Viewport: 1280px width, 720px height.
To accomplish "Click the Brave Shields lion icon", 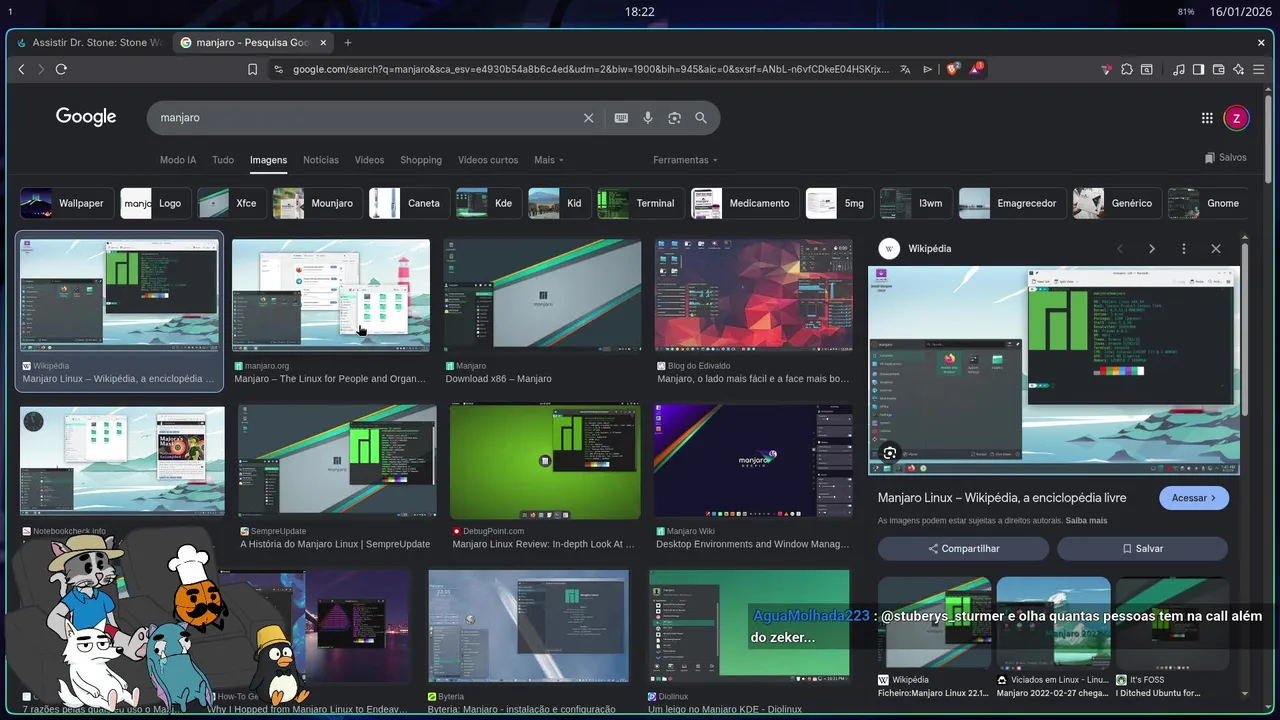I will [952, 69].
